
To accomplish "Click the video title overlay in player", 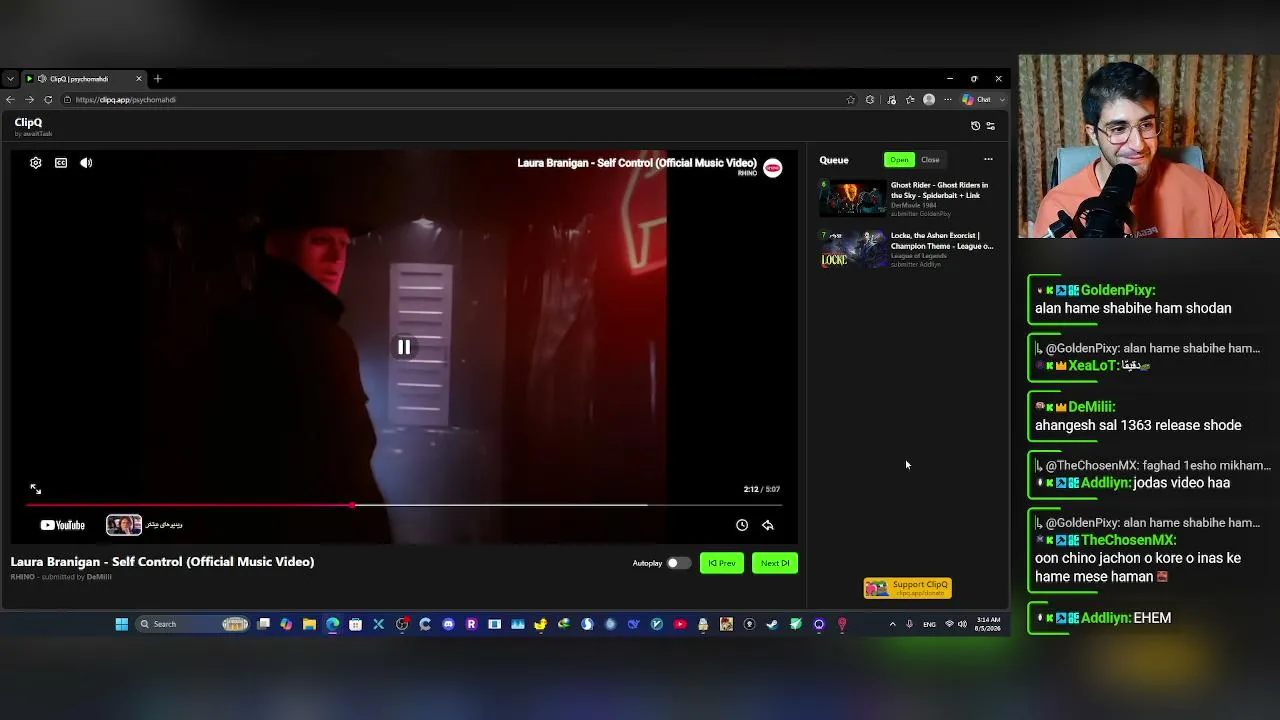I will [x=637, y=163].
